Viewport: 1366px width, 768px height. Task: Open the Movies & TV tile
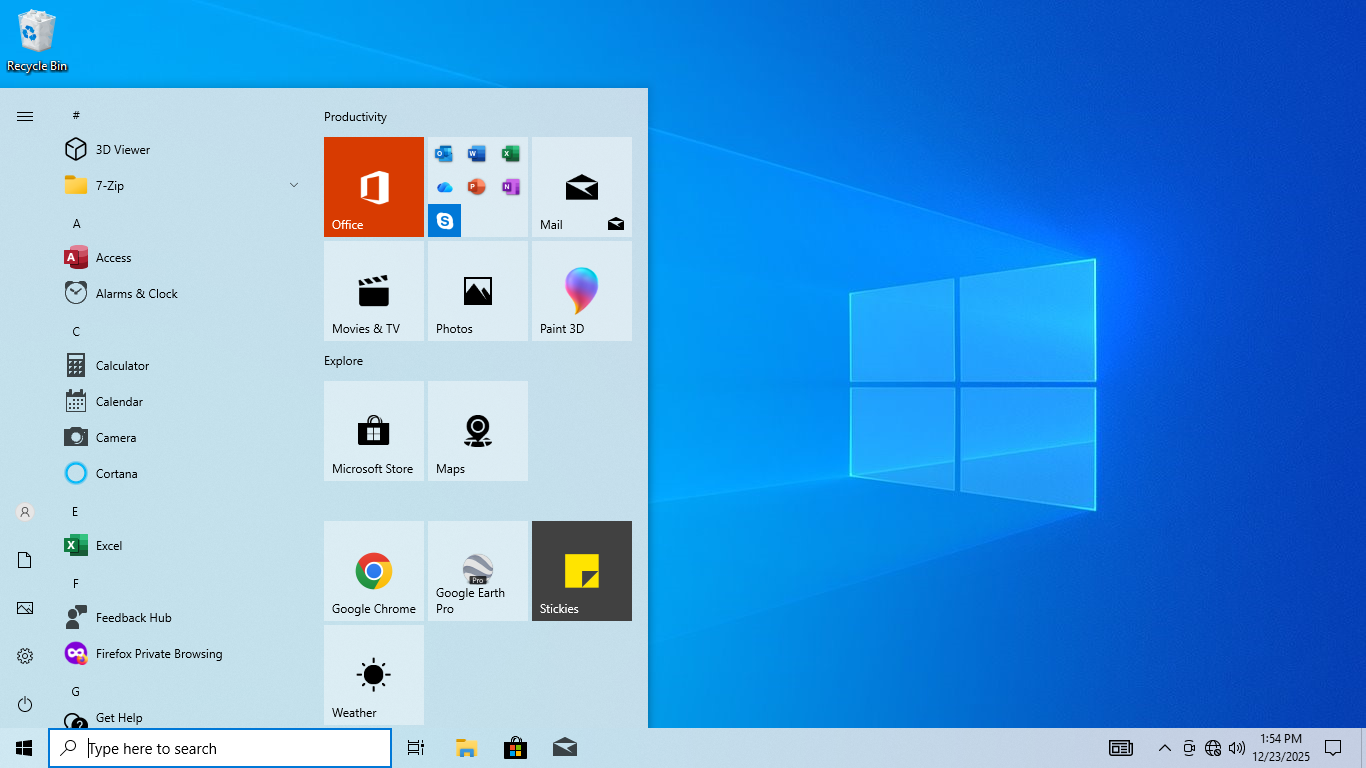point(373,291)
